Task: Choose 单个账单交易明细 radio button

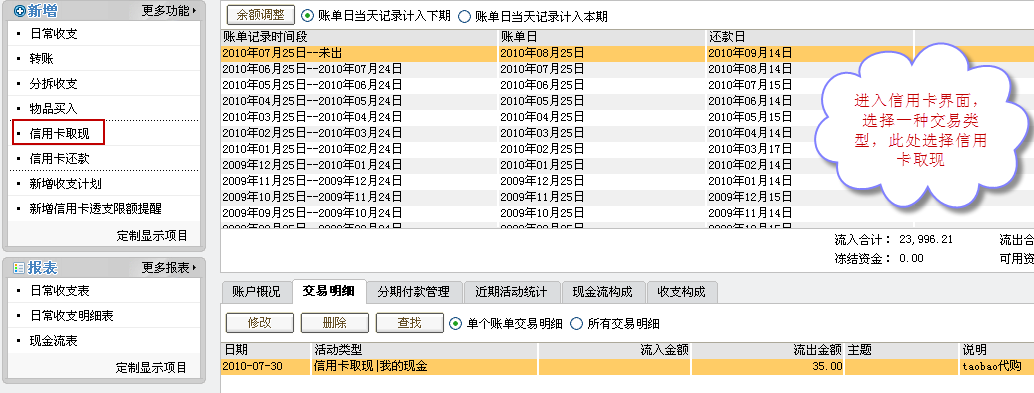Action: [x=455, y=323]
